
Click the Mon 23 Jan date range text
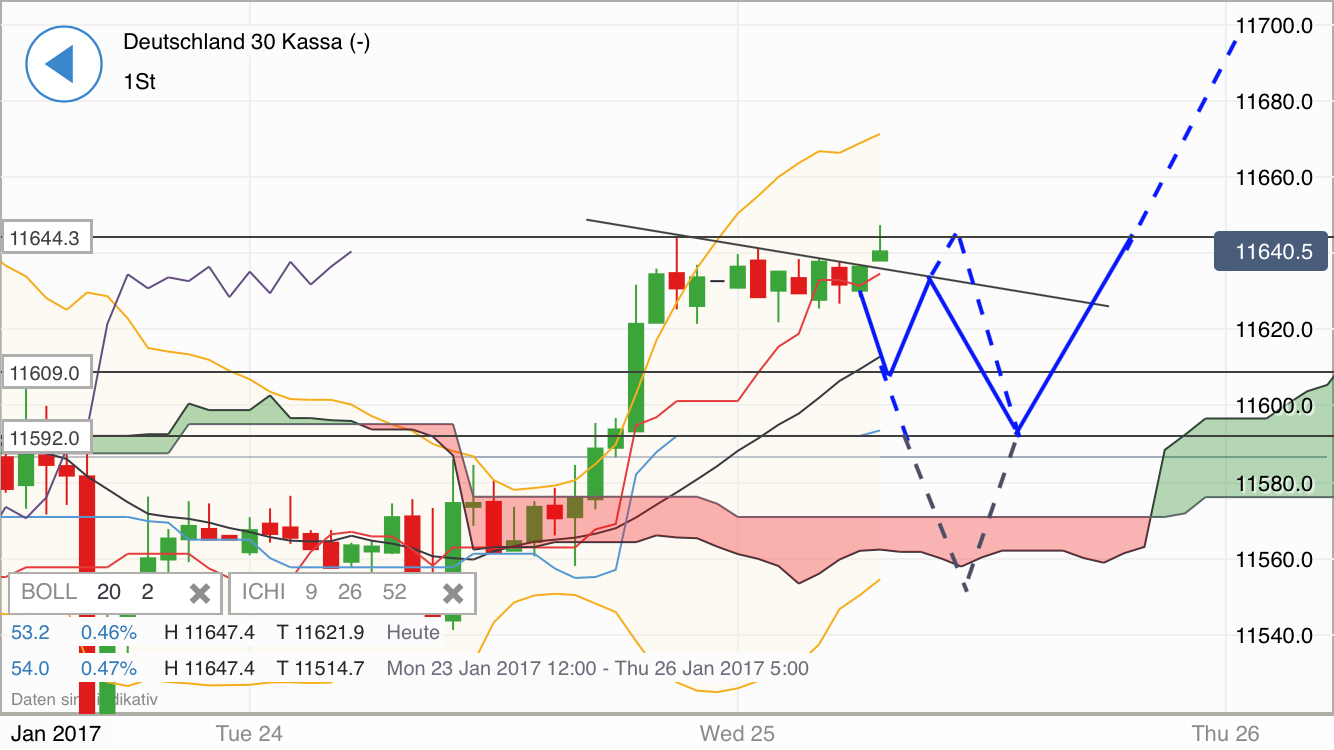tap(596, 668)
